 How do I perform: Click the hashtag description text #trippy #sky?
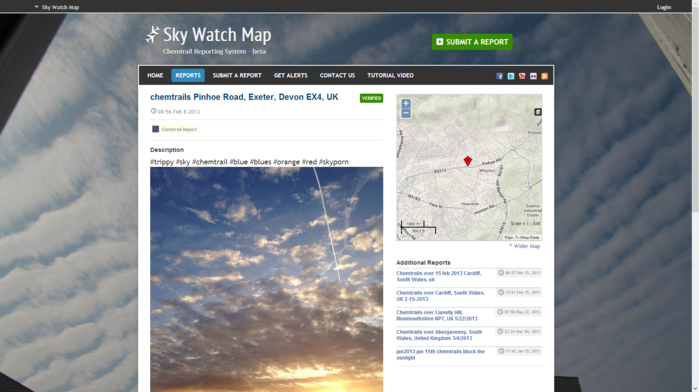click(249, 162)
